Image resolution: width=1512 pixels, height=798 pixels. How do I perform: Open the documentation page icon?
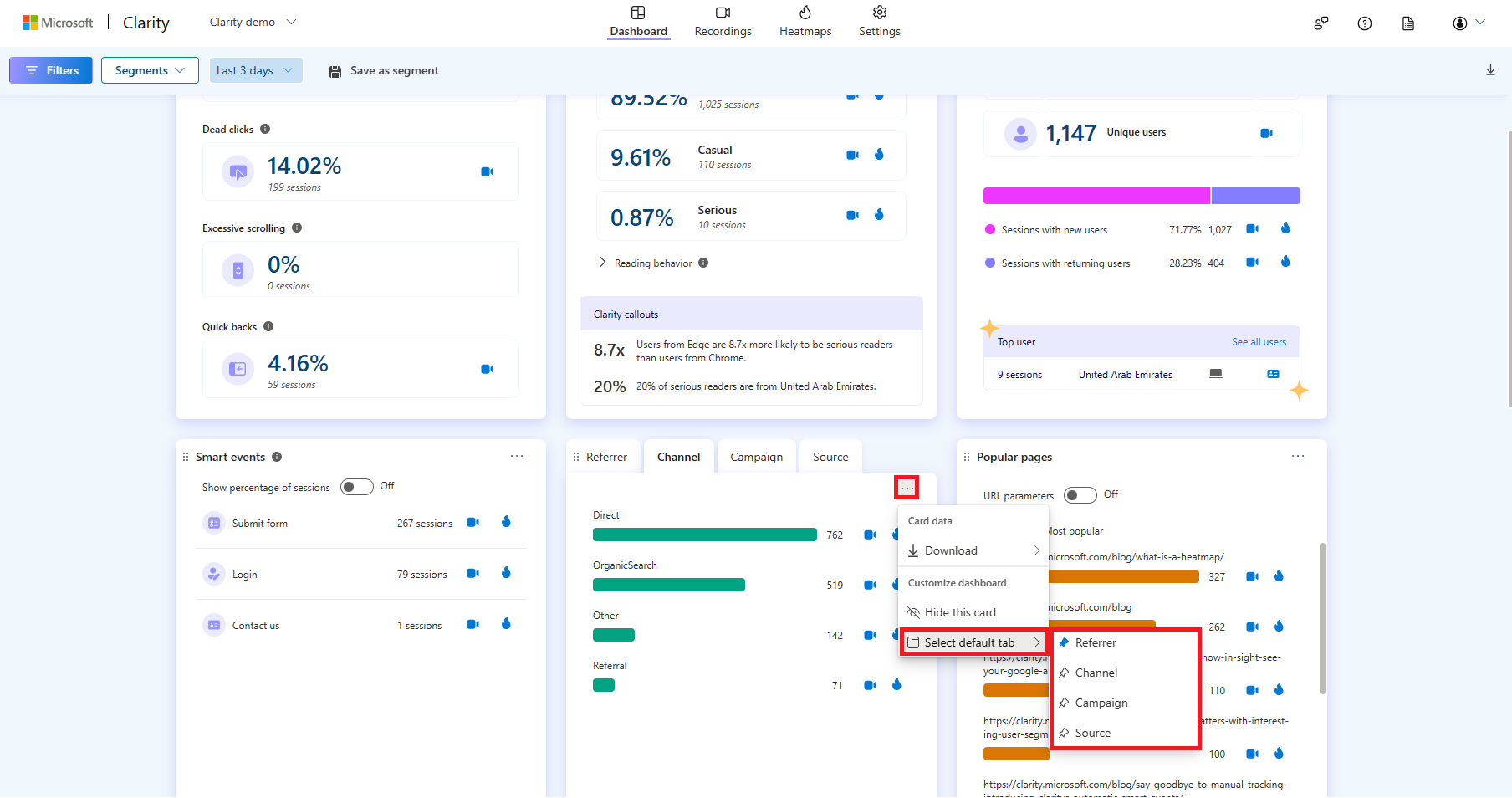1408,23
